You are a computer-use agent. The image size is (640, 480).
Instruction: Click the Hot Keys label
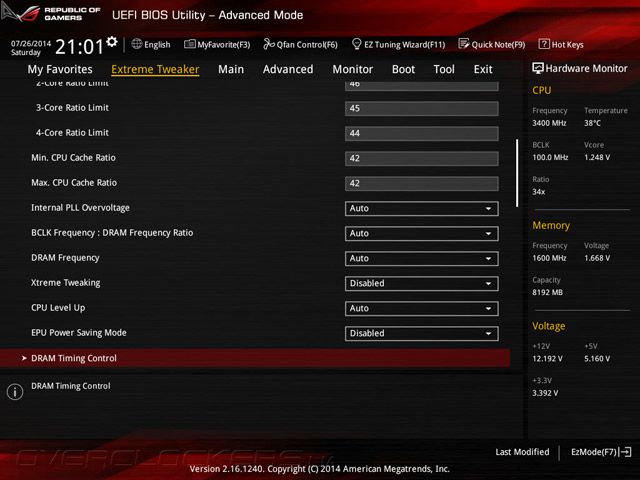tap(568, 44)
